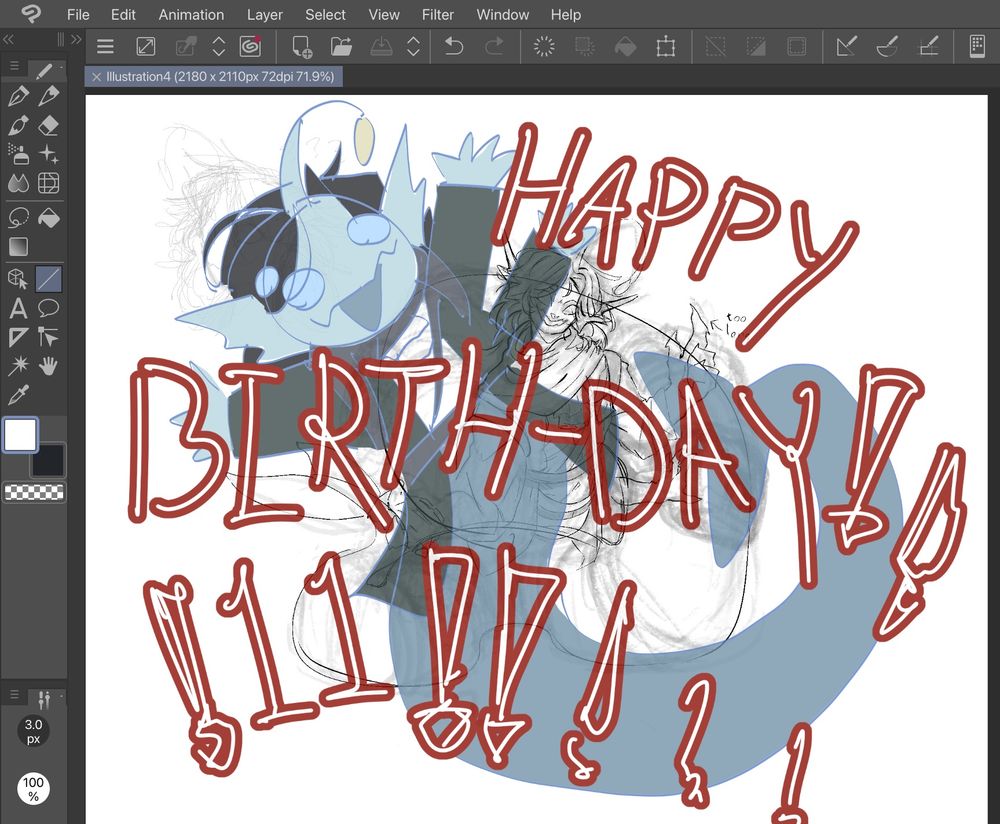
Task: Toggle snap to grid
Action: [x=928, y=47]
